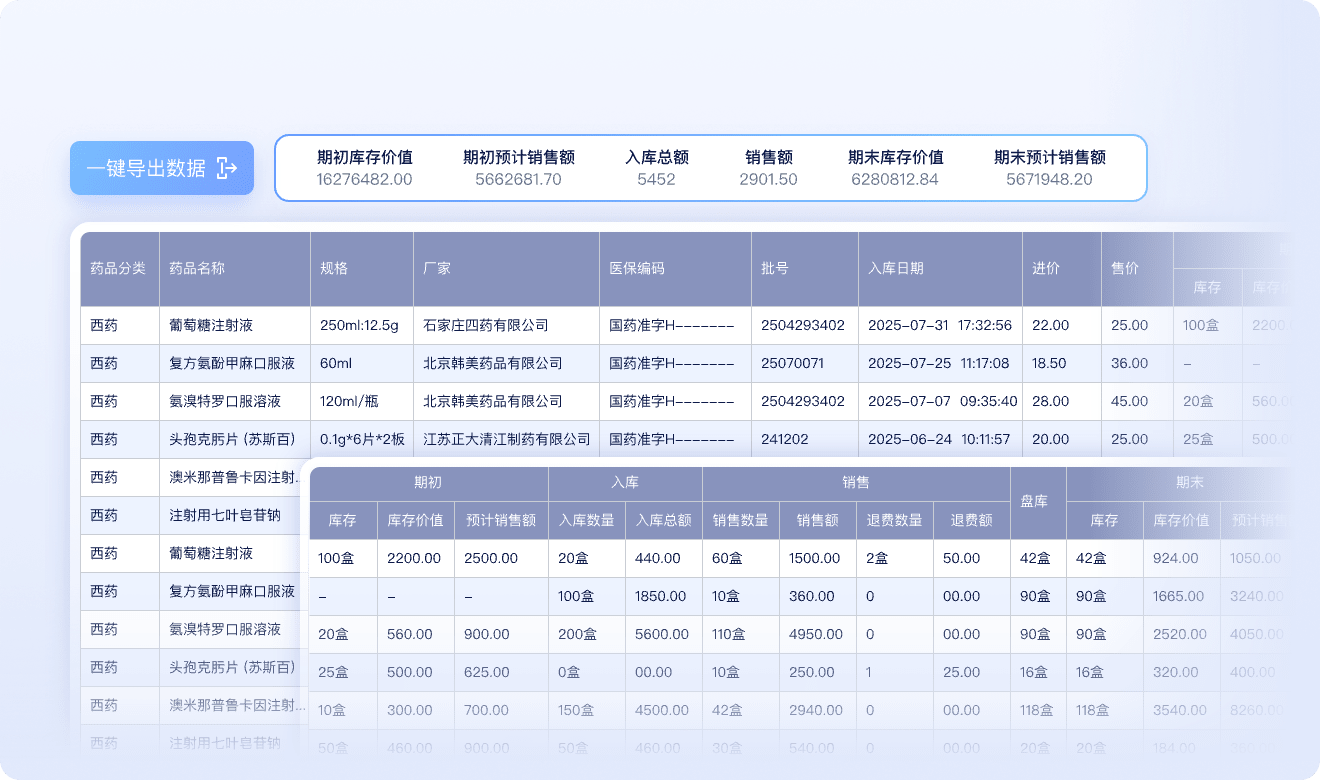
Task: Sort by the 药品名称 column header
Action: click(x=197, y=268)
